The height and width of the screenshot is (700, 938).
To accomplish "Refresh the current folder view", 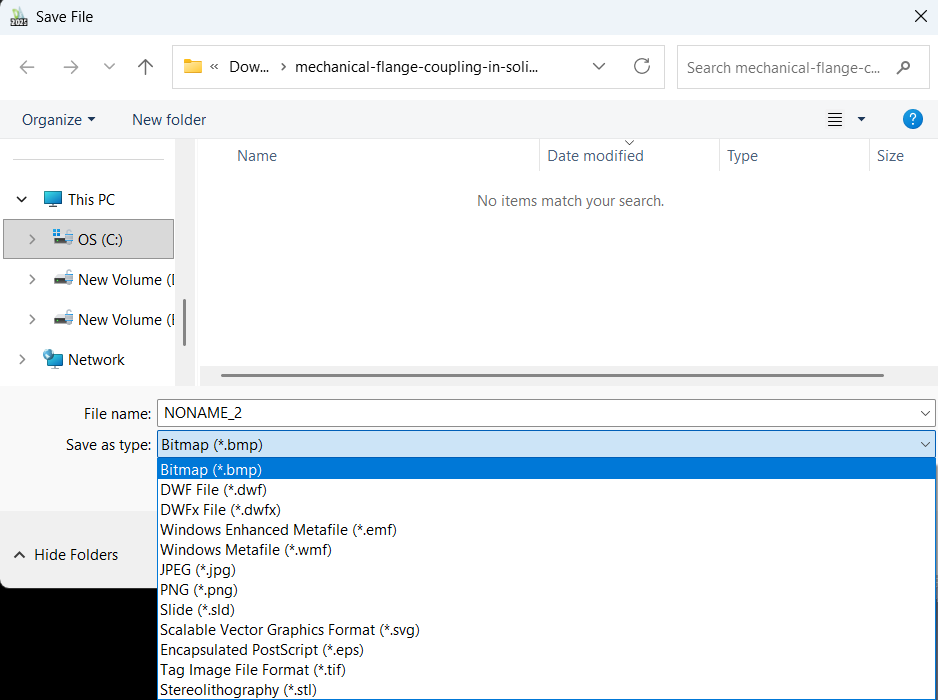I will click(x=642, y=67).
